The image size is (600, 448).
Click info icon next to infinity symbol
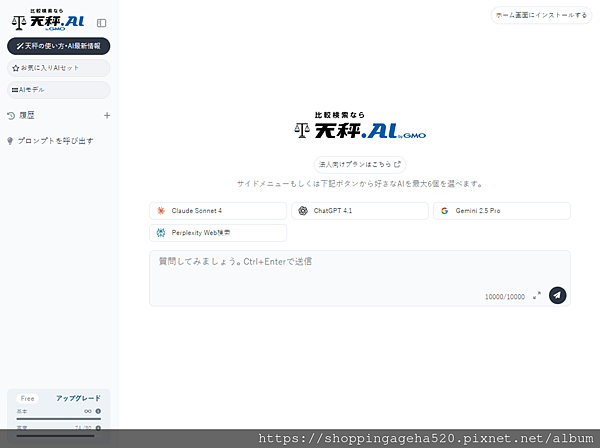coord(98,411)
